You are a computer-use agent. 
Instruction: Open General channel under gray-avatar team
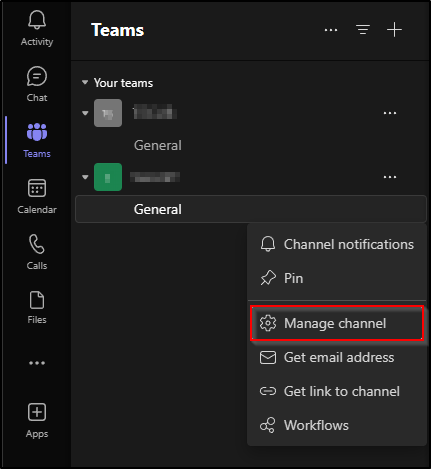(158, 145)
